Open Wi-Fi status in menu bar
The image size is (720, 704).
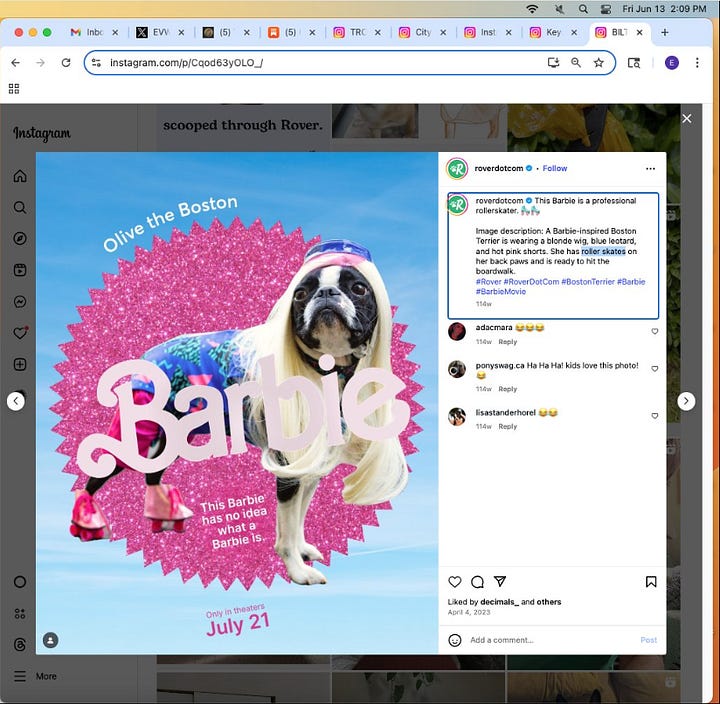[x=532, y=9]
